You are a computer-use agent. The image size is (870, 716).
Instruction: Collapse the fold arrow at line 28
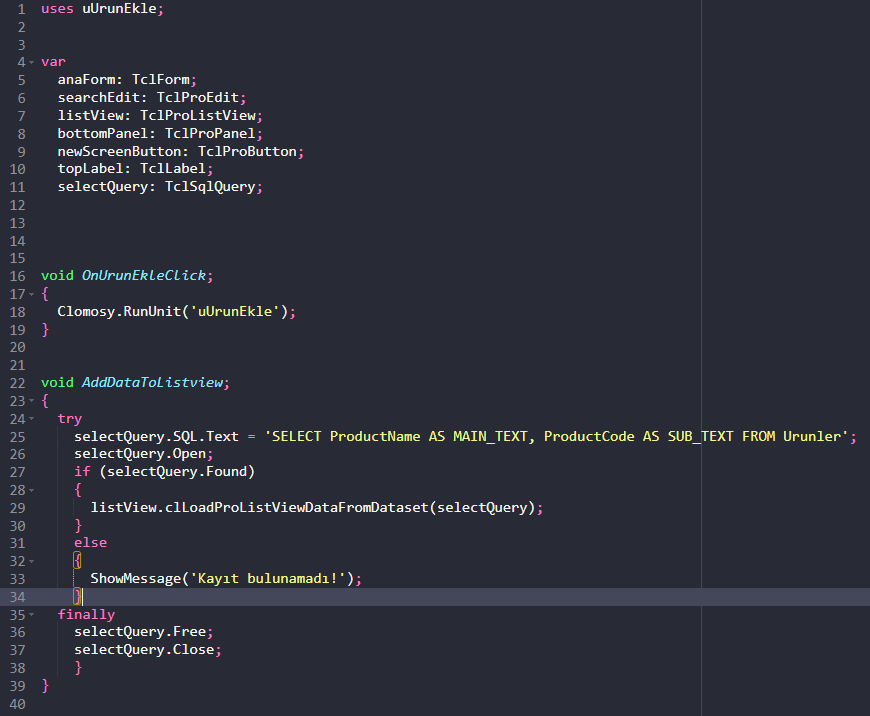[x=32, y=490]
